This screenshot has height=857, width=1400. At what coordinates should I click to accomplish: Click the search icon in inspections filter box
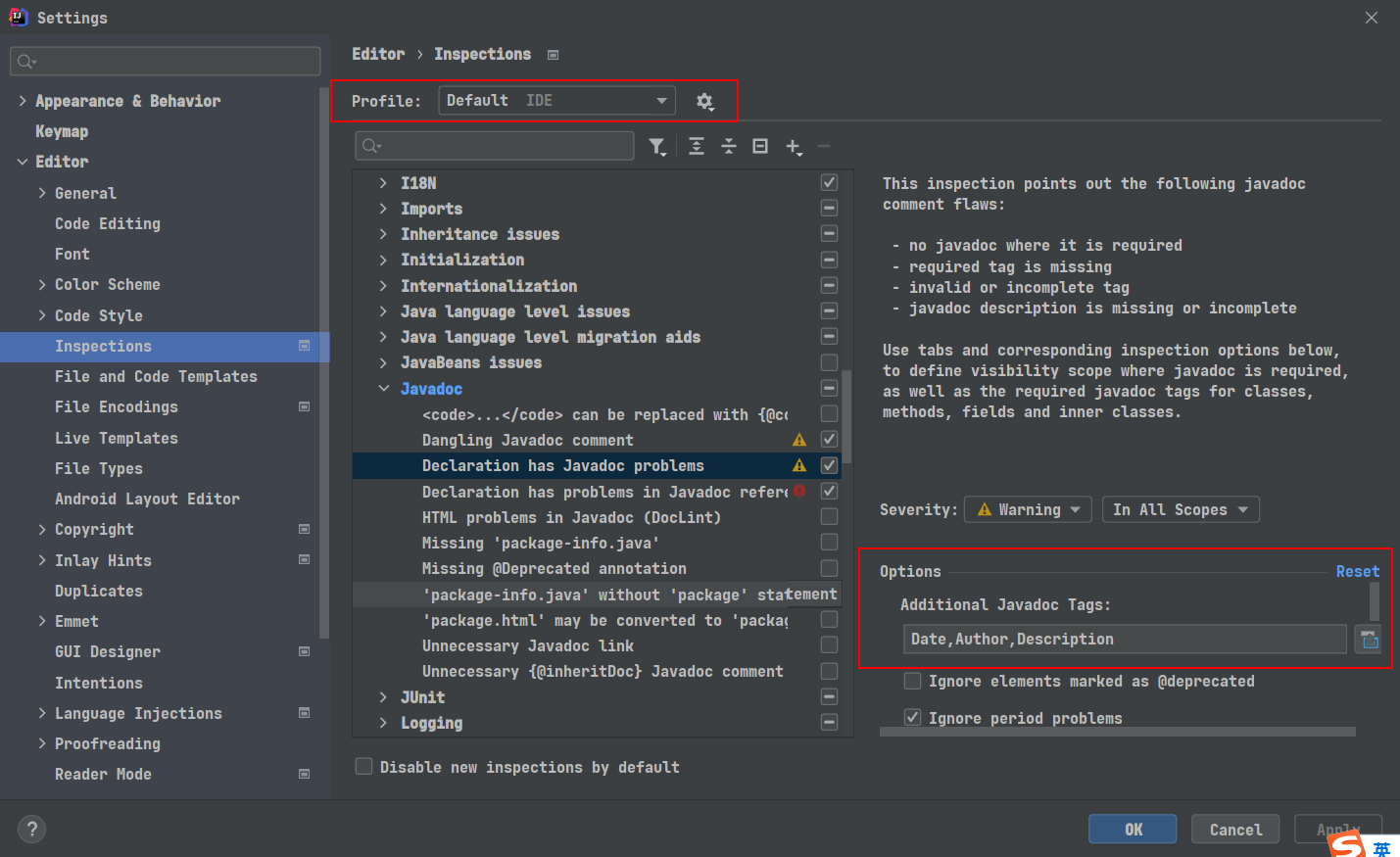click(371, 146)
